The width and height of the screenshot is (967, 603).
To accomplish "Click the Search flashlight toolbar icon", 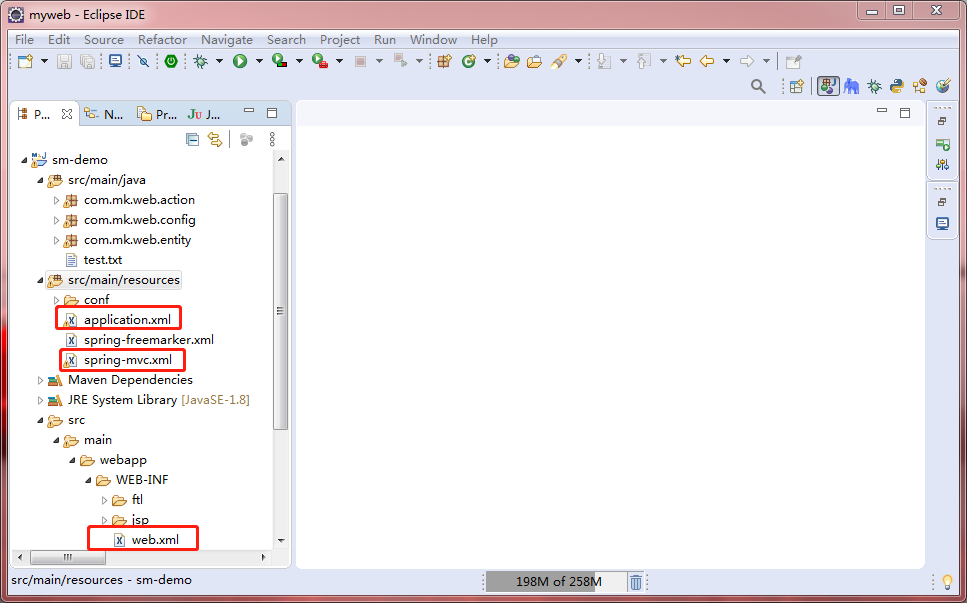I will pos(559,61).
